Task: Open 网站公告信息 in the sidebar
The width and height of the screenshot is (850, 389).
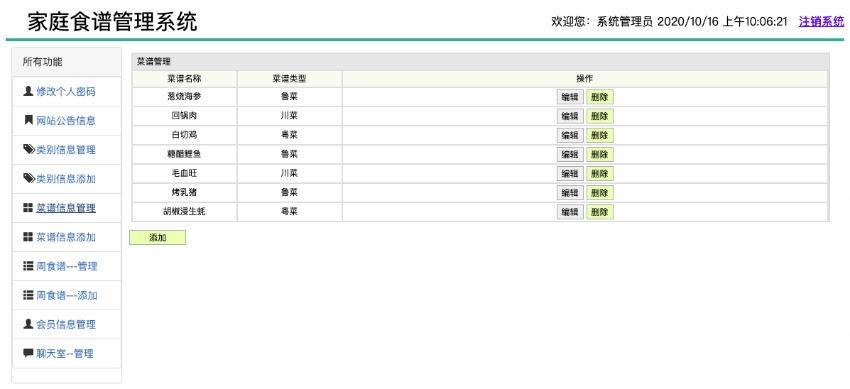Action: coord(66,121)
